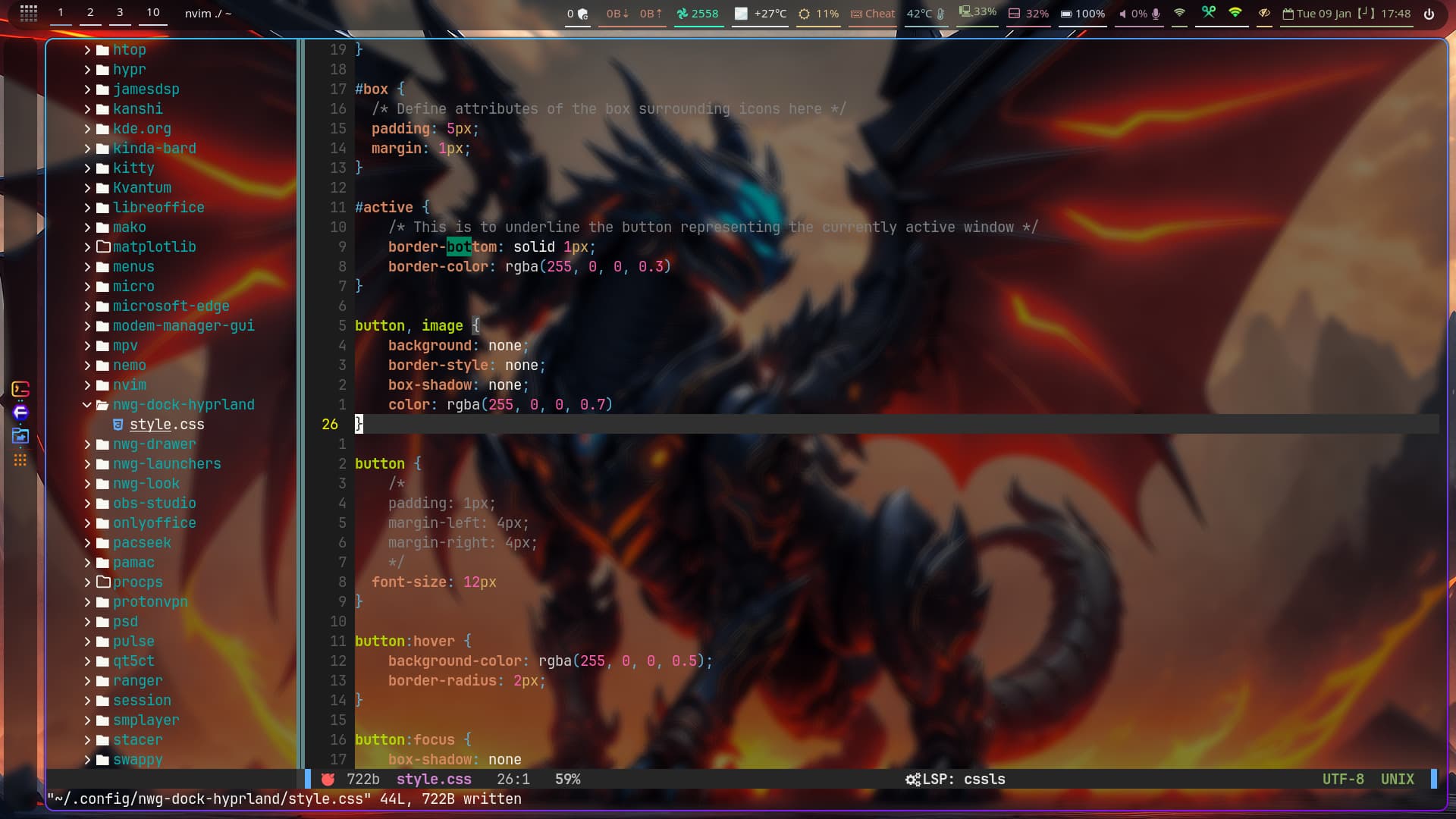This screenshot has width=1456, height=819.
Task: Select the libreoffice folder name
Action: (x=158, y=208)
